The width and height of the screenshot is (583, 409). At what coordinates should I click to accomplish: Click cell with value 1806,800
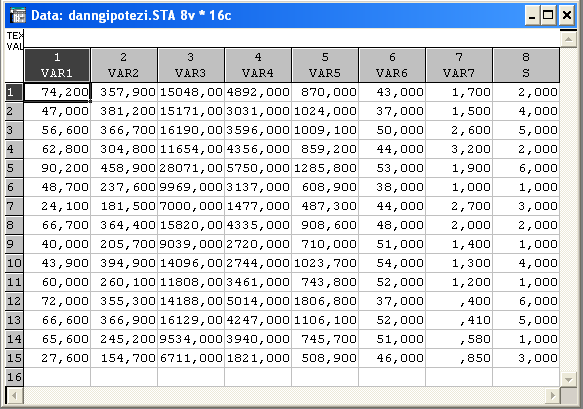coord(325,301)
